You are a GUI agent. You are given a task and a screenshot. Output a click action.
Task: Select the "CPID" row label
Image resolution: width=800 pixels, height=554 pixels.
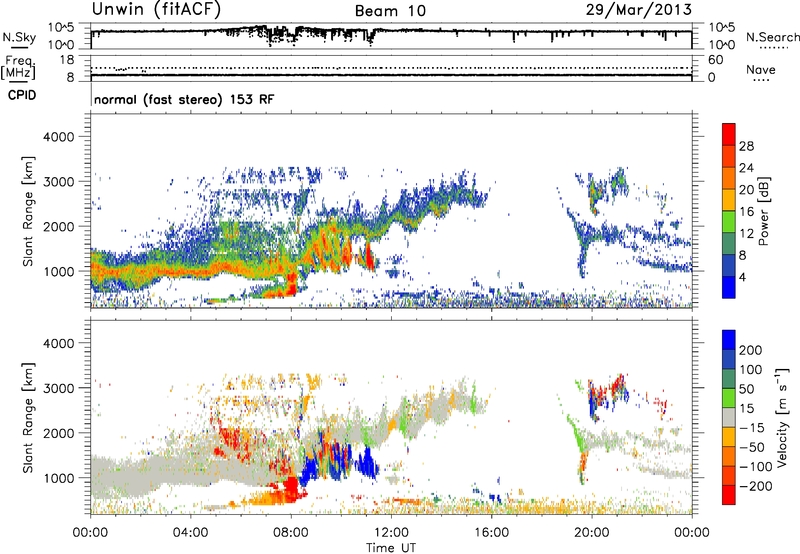[x=22, y=95]
